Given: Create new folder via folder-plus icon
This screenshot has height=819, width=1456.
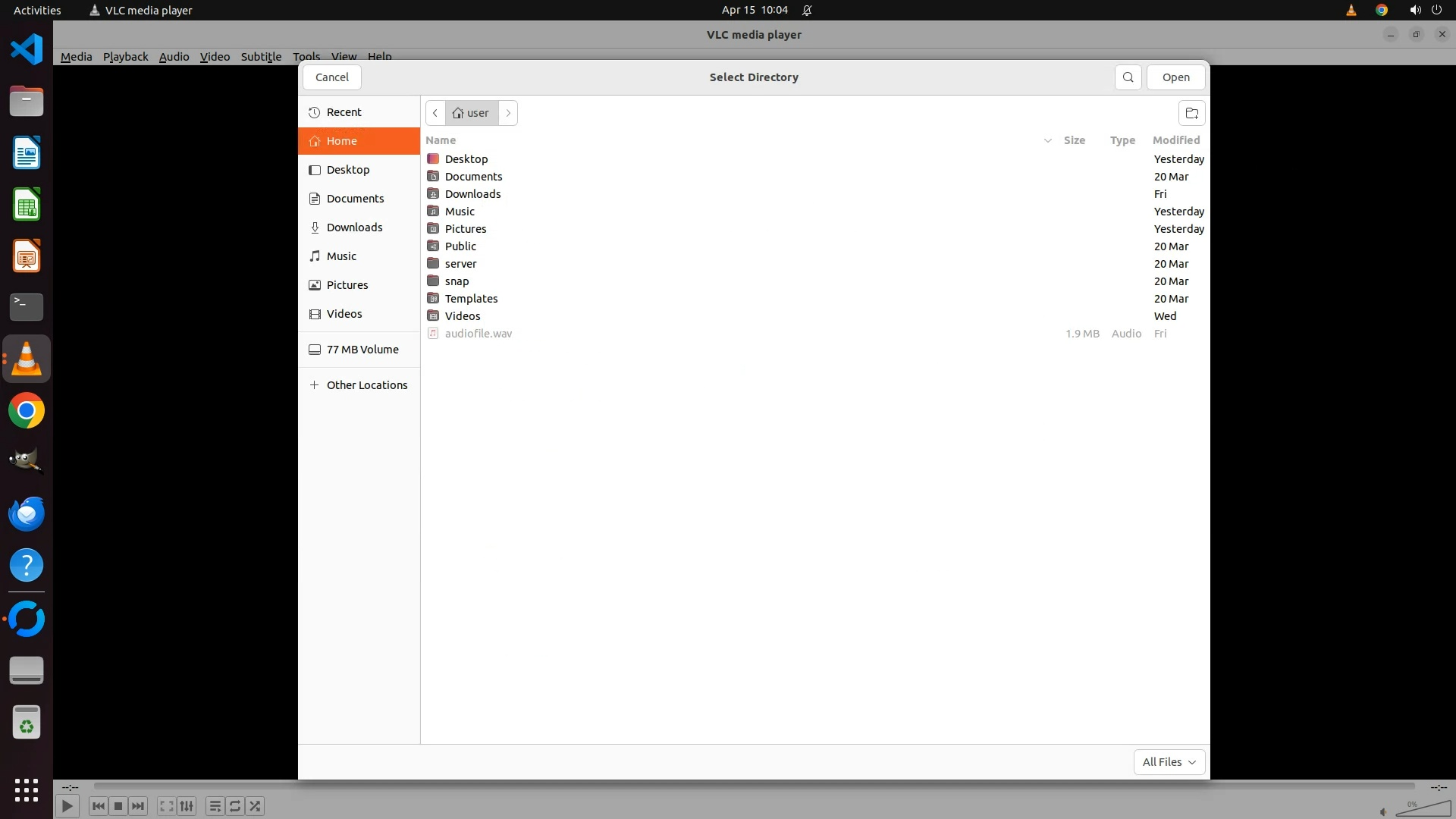Looking at the screenshot, I should (1191, 114).
